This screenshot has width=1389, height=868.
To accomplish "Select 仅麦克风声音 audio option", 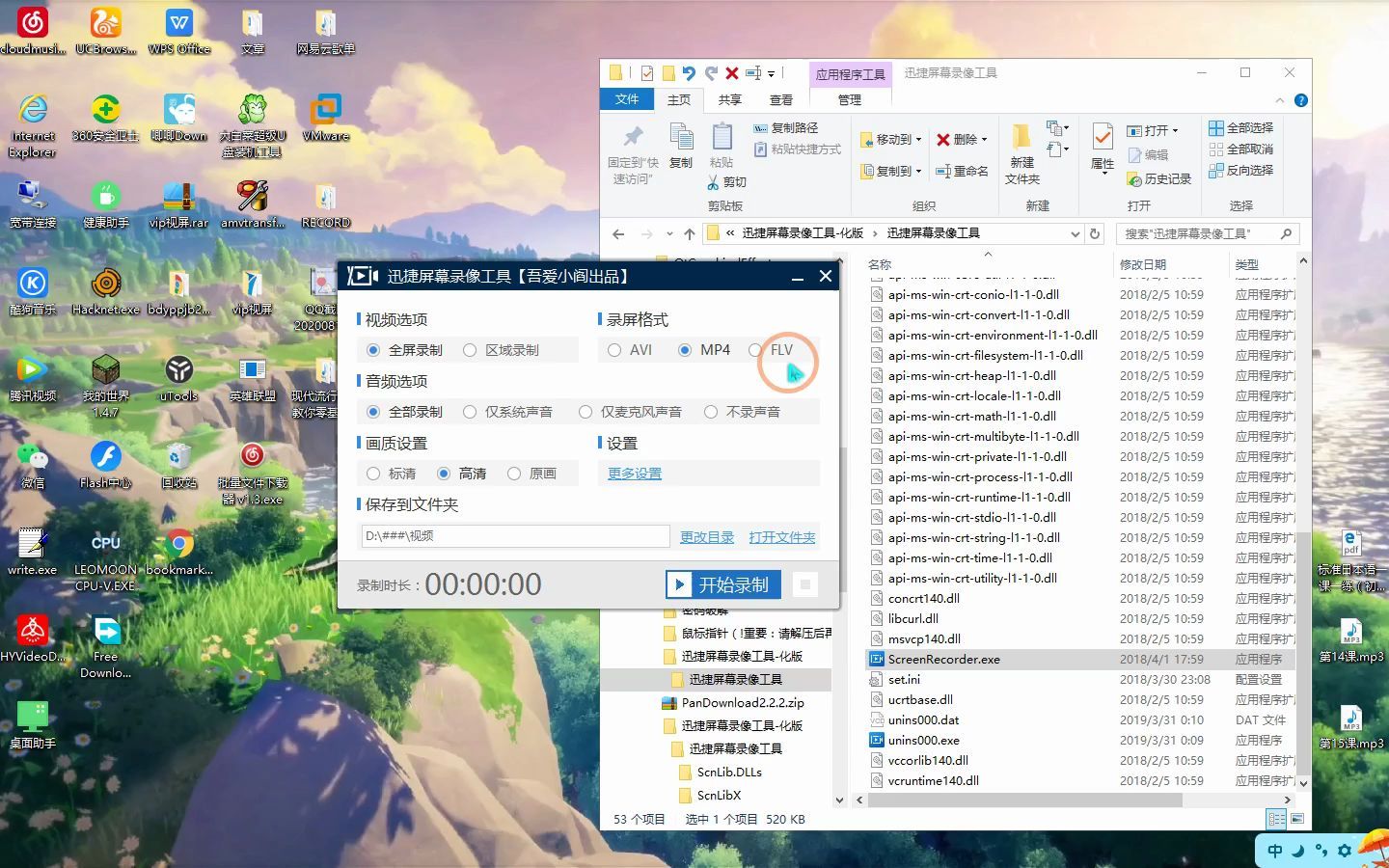I will [631, 412].
